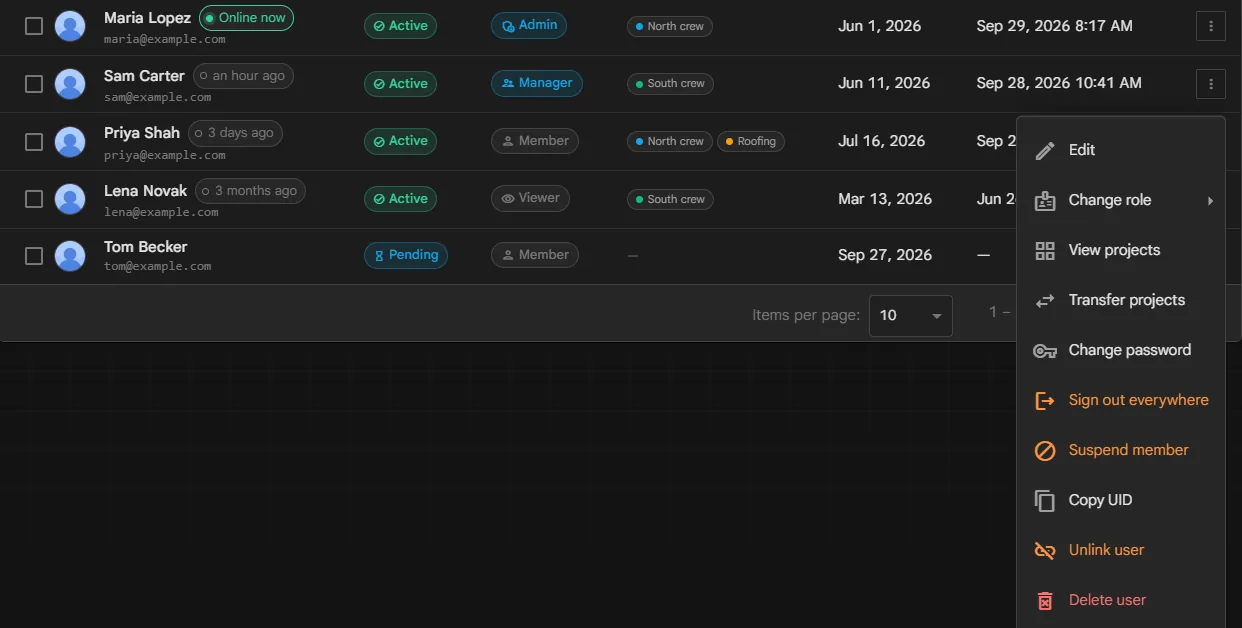
Task: Tick the checkbox for Tom Becker
Action: click(x=34, y=256)
